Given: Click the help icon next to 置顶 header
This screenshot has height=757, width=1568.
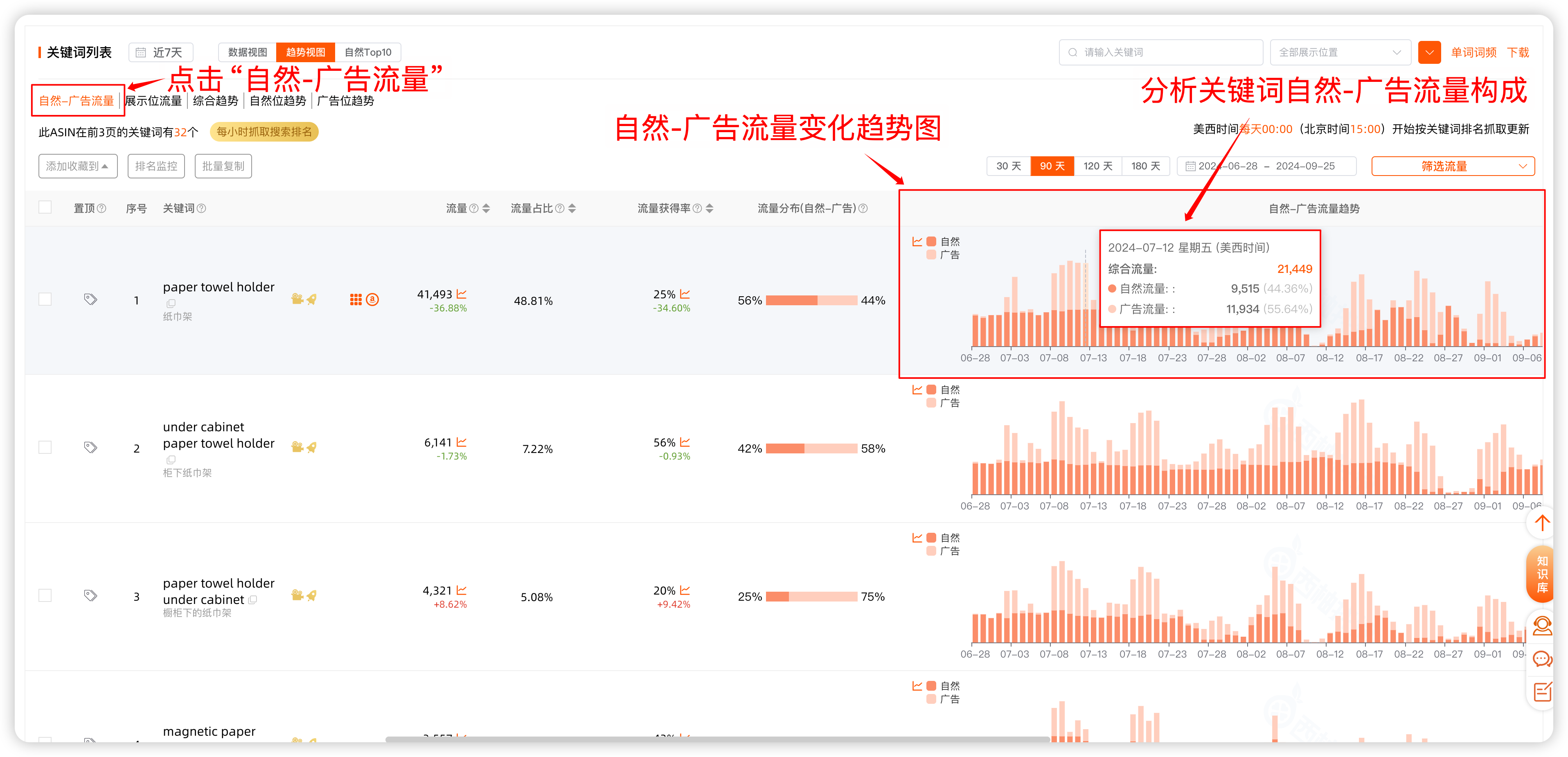Looking at the screenshot, I should 101,208.
